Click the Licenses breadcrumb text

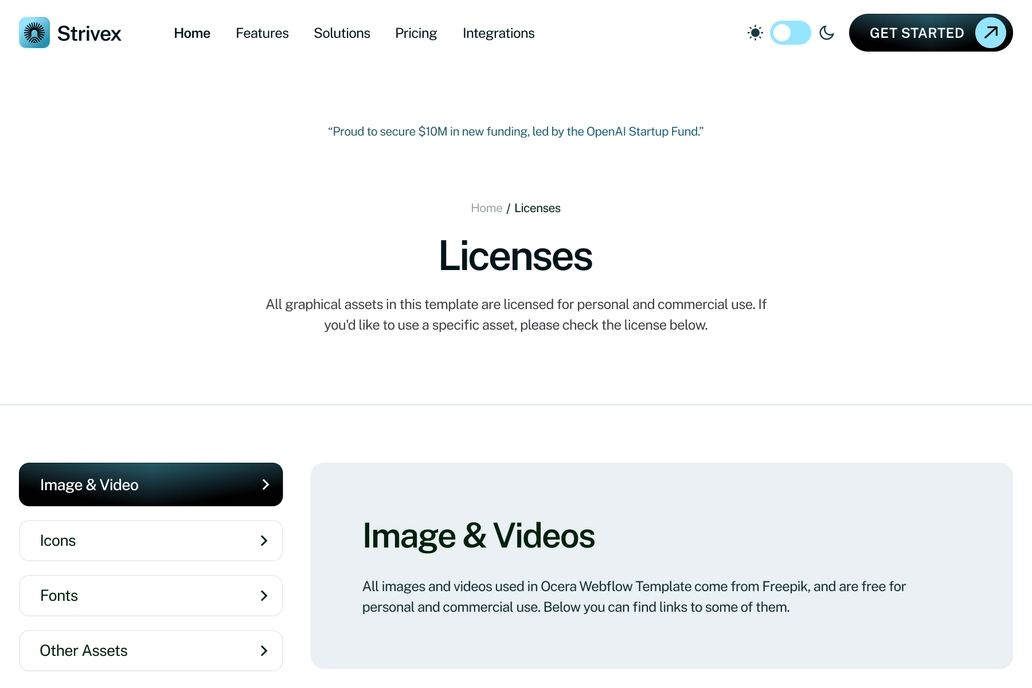coord(537,208)
